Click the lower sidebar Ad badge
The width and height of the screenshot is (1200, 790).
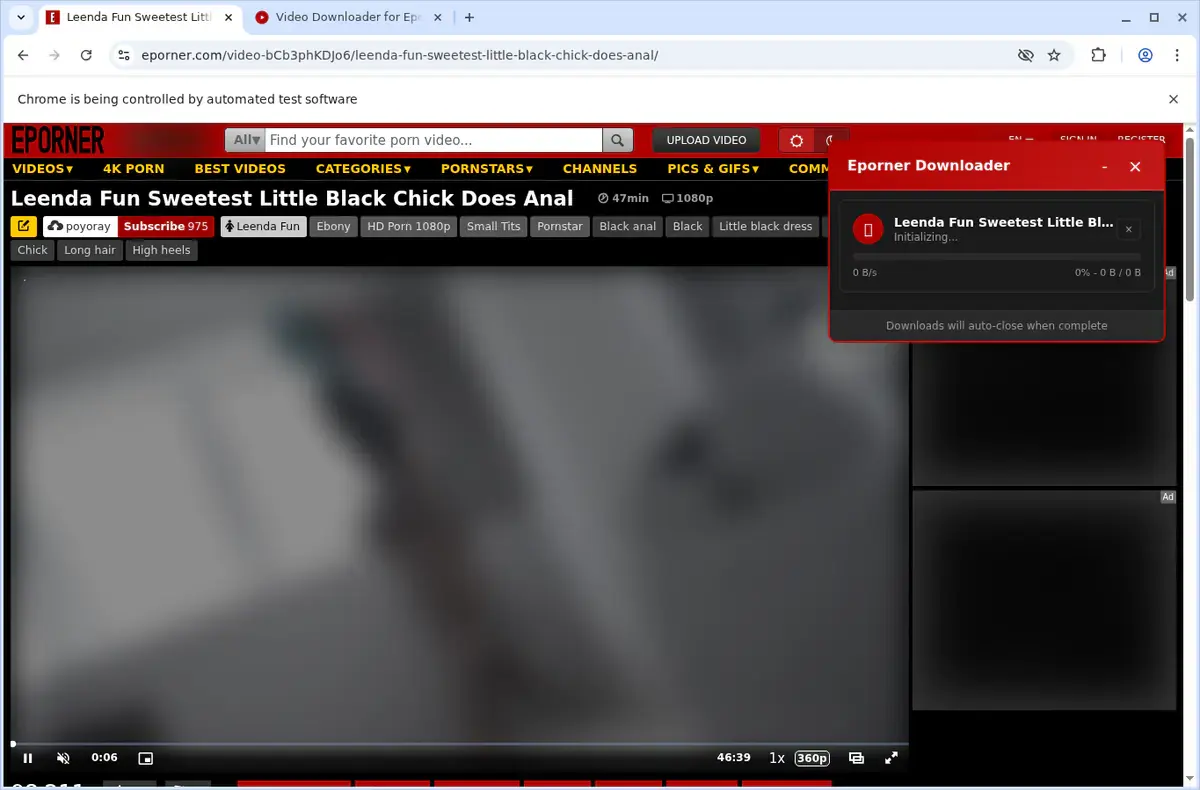coord(1167,497)
